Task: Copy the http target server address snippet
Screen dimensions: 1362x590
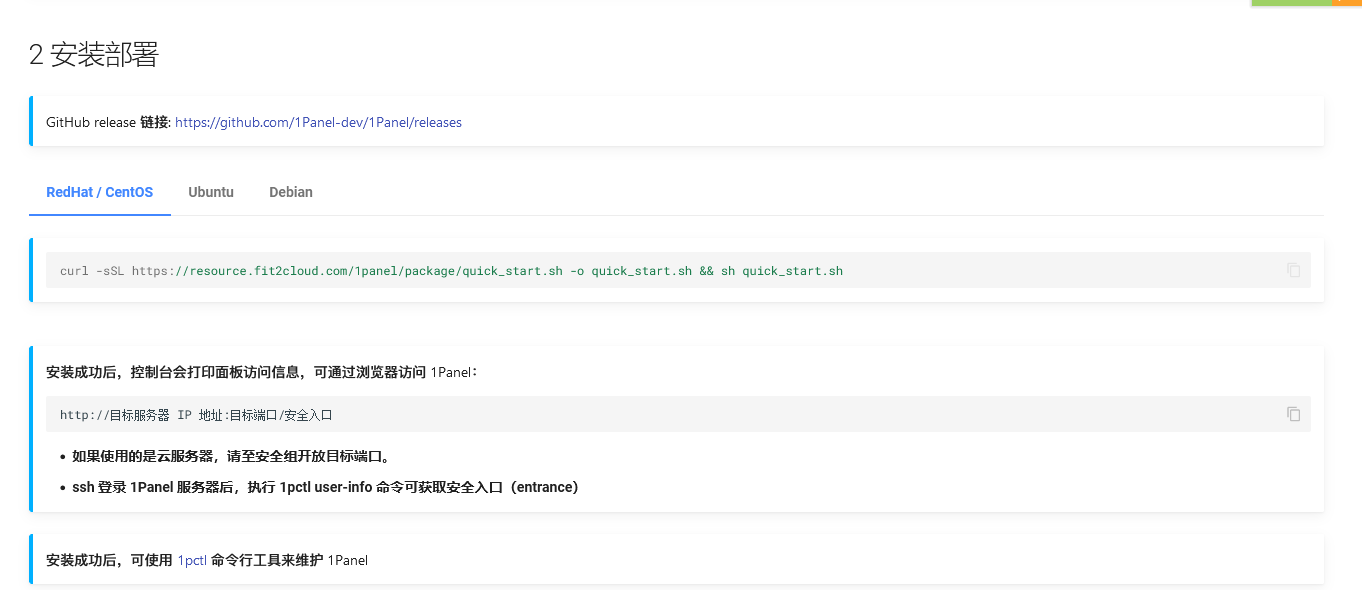Action: click(x=1293, y=414)
